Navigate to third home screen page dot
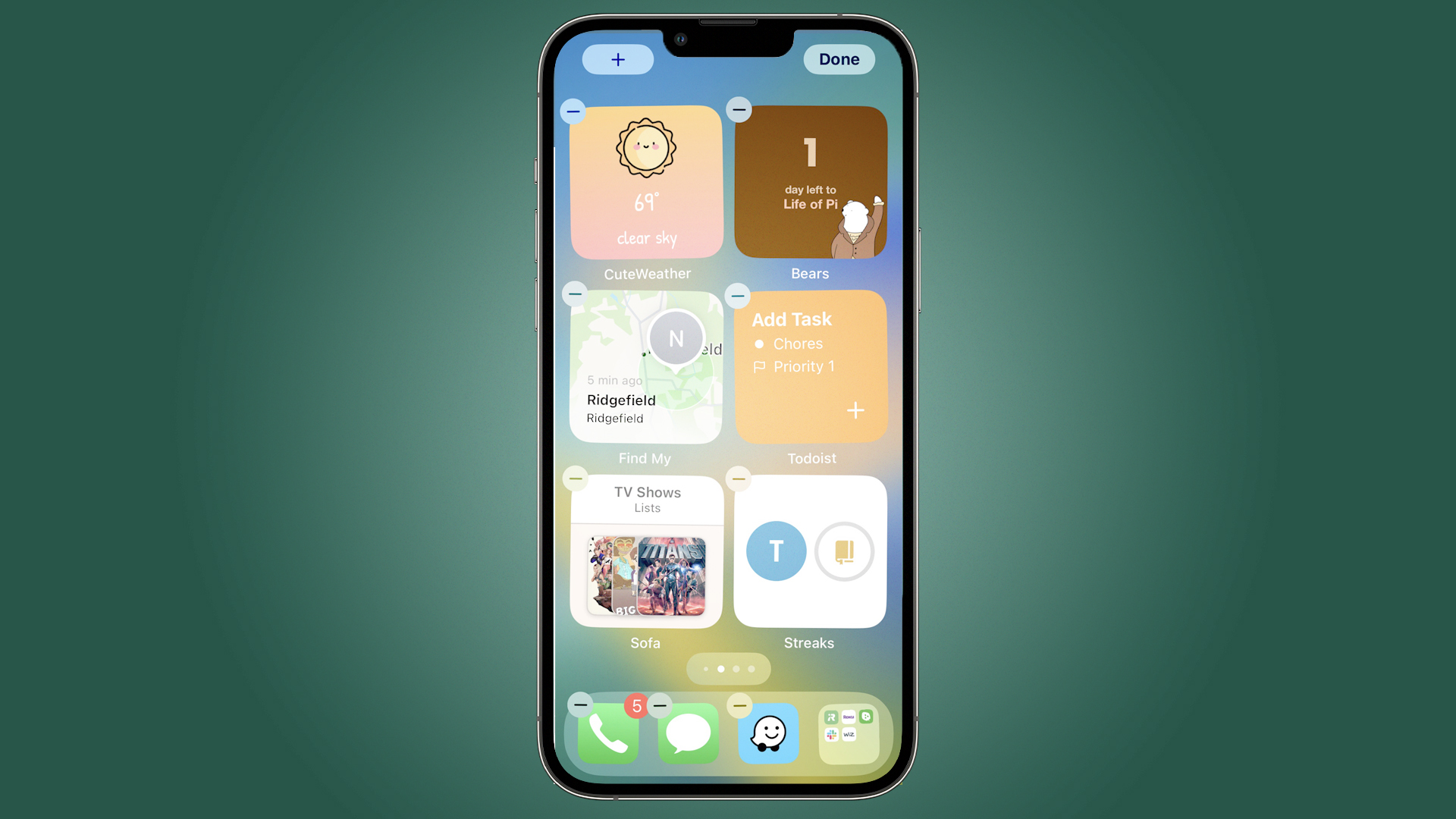Image resolution: width=1456 pixels, height=819 pixels. [x=737, y=669]
